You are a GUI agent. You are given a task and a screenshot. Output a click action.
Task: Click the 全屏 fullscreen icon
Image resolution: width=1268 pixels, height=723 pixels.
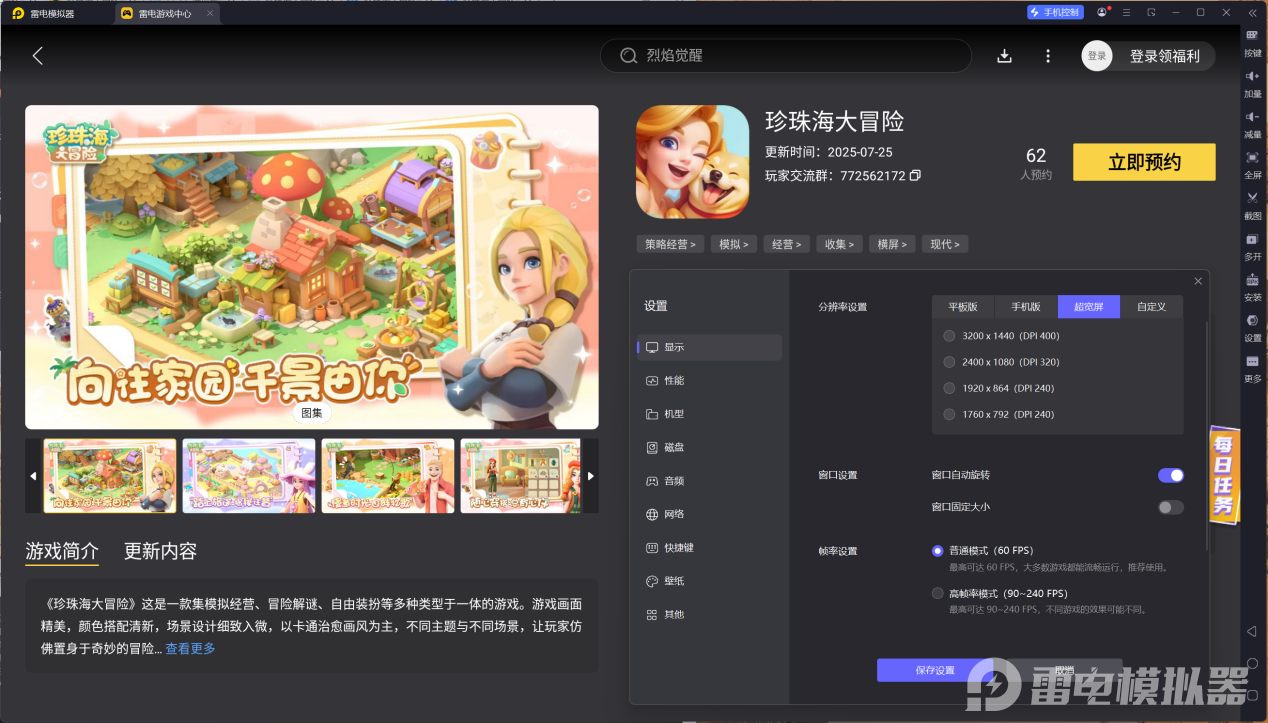click(x=1252, y=164)
